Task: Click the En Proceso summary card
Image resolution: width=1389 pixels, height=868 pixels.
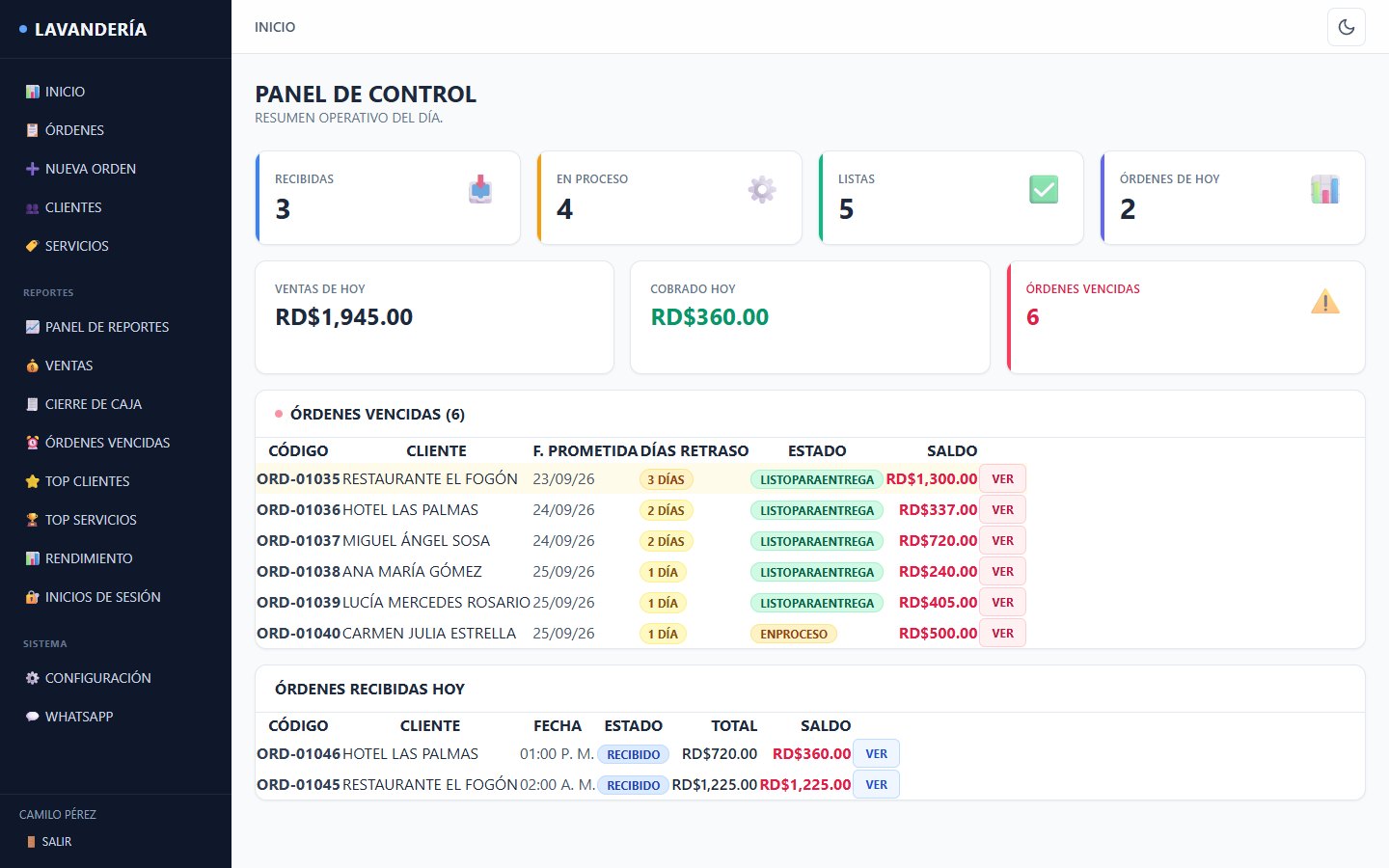Action: [x=669, y=198]
